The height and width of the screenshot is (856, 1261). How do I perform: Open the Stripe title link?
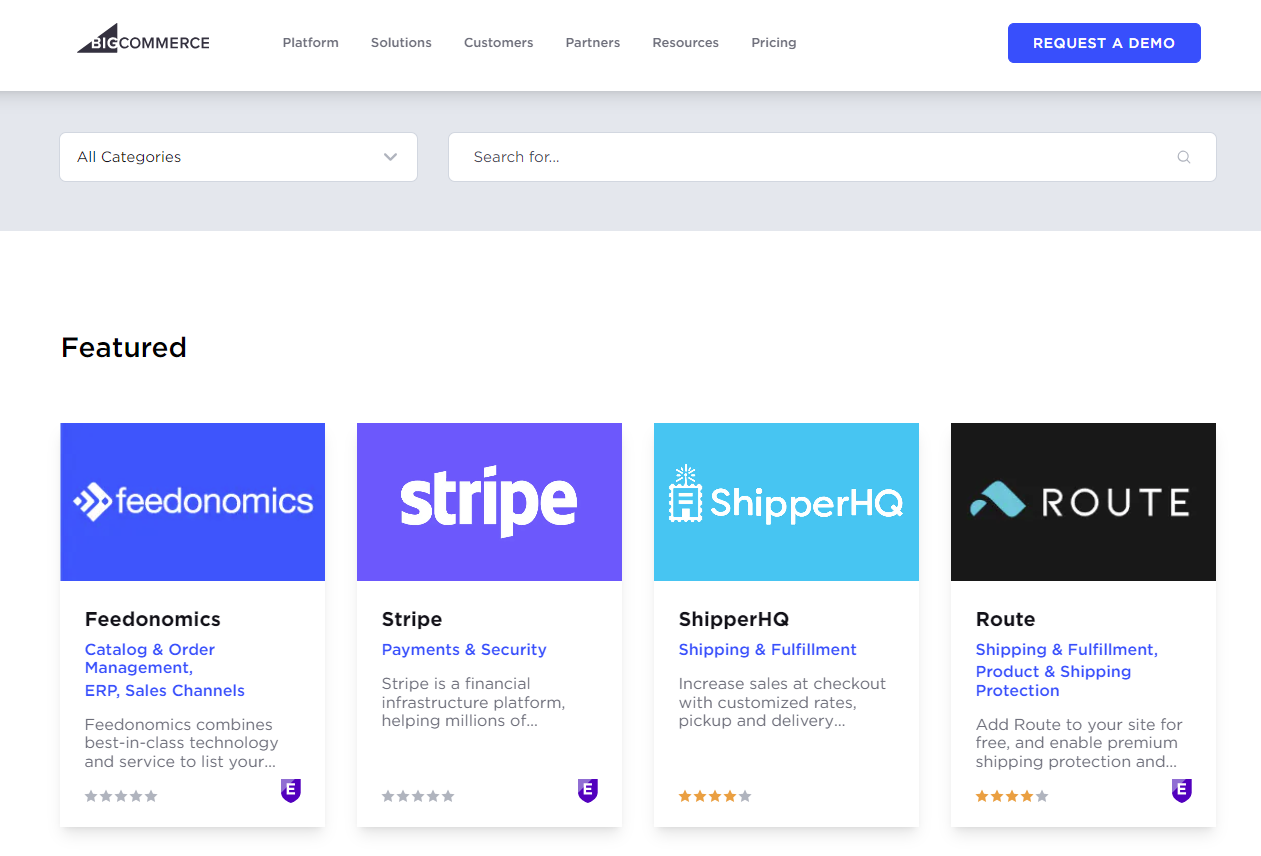coord(412,619)
